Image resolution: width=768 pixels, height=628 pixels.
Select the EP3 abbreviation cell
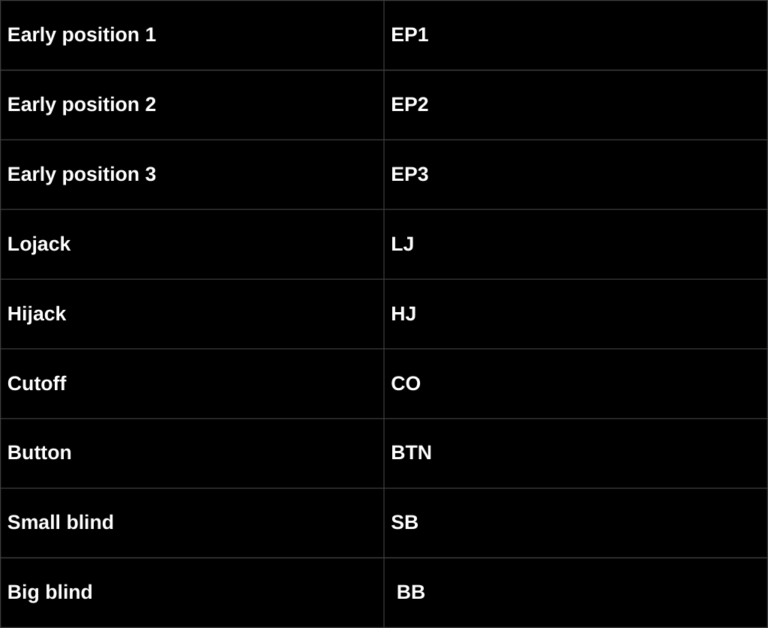tap(409, 175)
